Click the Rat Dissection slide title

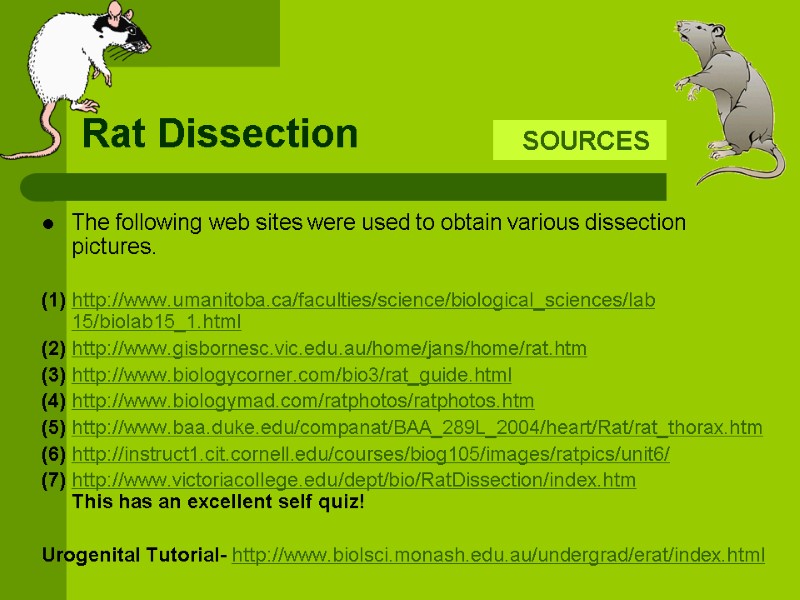pos(220,133)
